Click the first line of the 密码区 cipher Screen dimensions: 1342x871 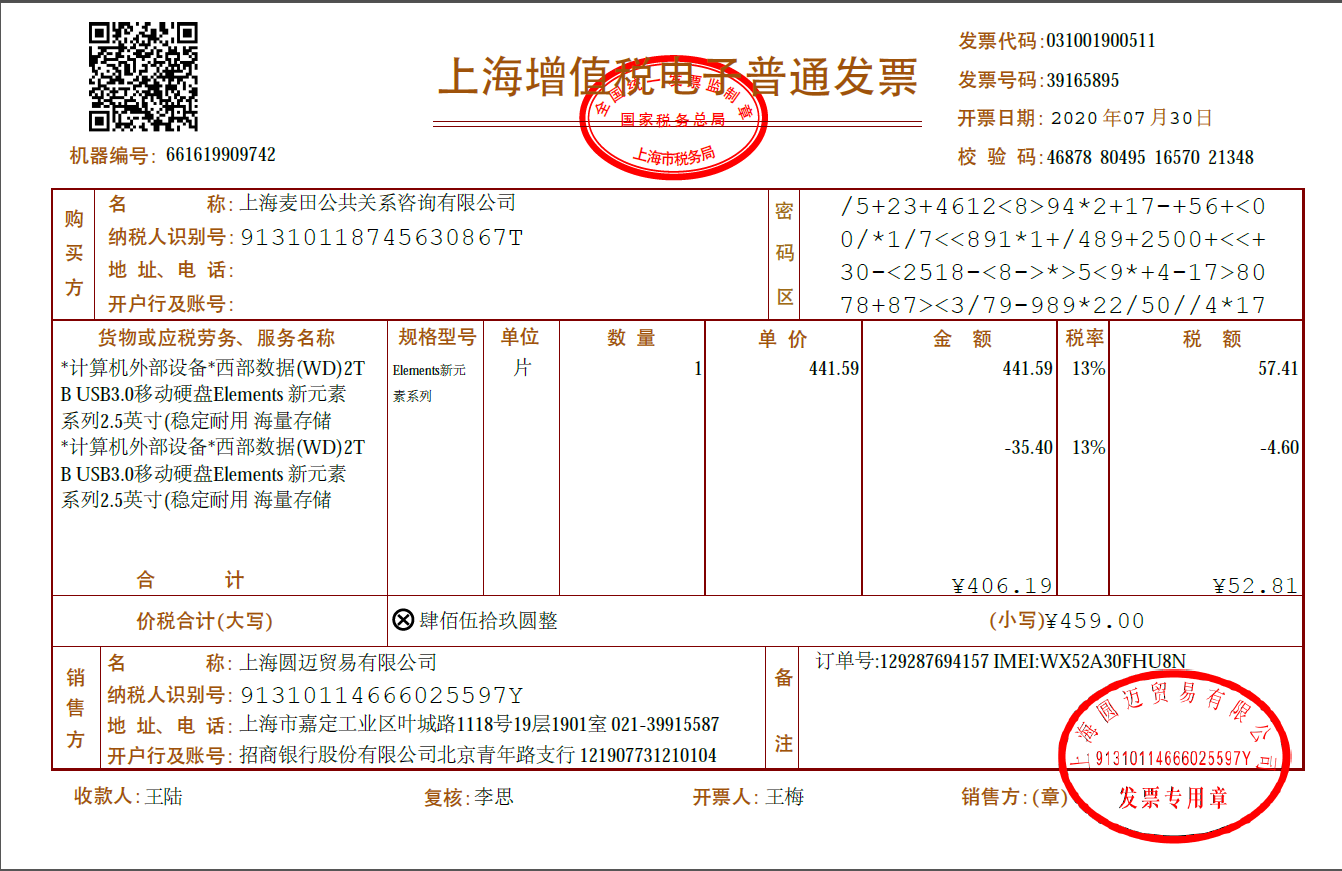tap(1053, 207)
